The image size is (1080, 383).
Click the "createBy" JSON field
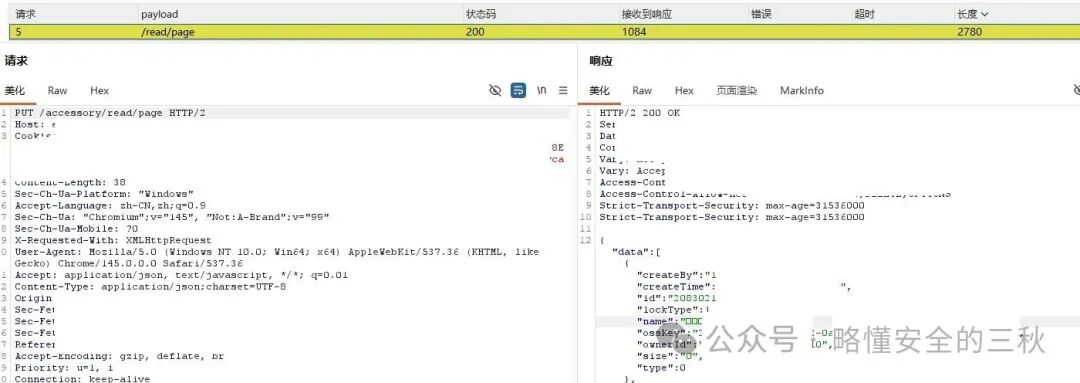point(676,275)
